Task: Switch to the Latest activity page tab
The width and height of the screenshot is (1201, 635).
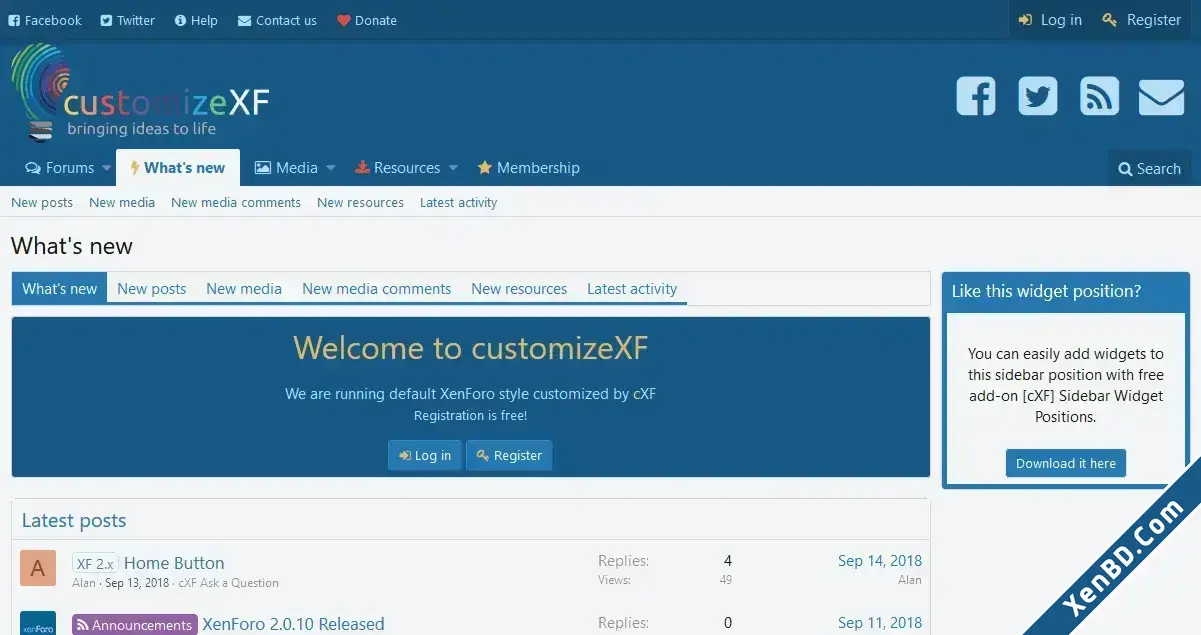Action: point(632,289)
